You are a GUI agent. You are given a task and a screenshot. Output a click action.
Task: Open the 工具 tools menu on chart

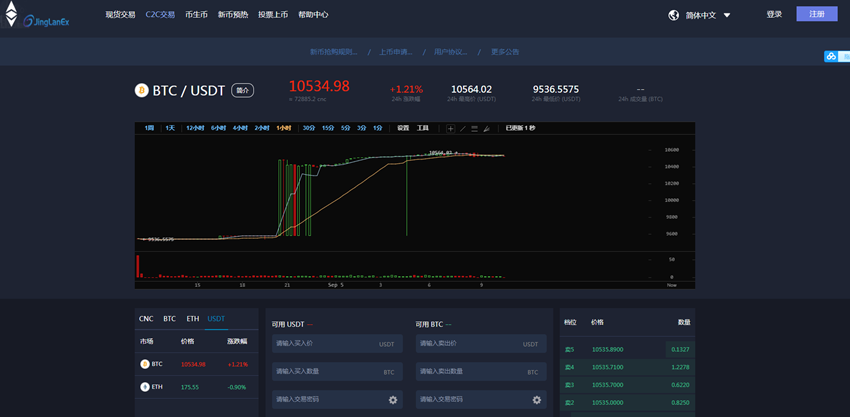tap(423, 128)
